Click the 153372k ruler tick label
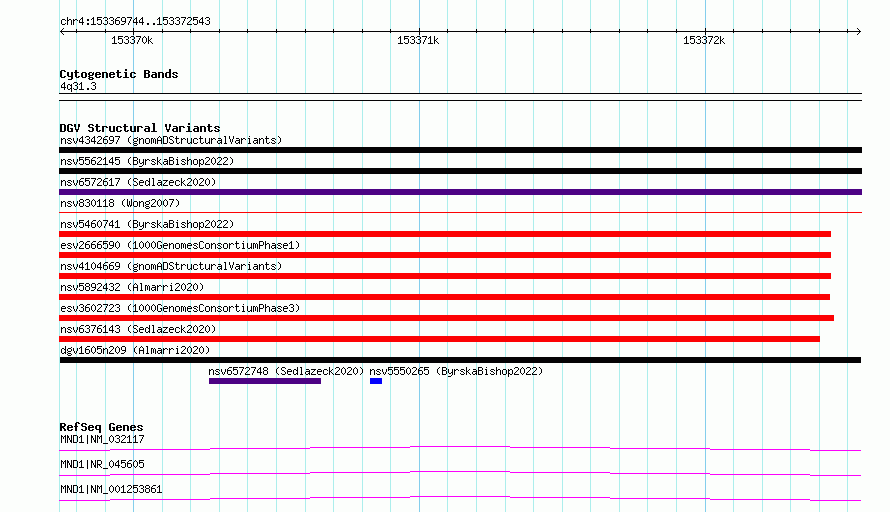Screen dimensions: 890x512 coord(704,40)
